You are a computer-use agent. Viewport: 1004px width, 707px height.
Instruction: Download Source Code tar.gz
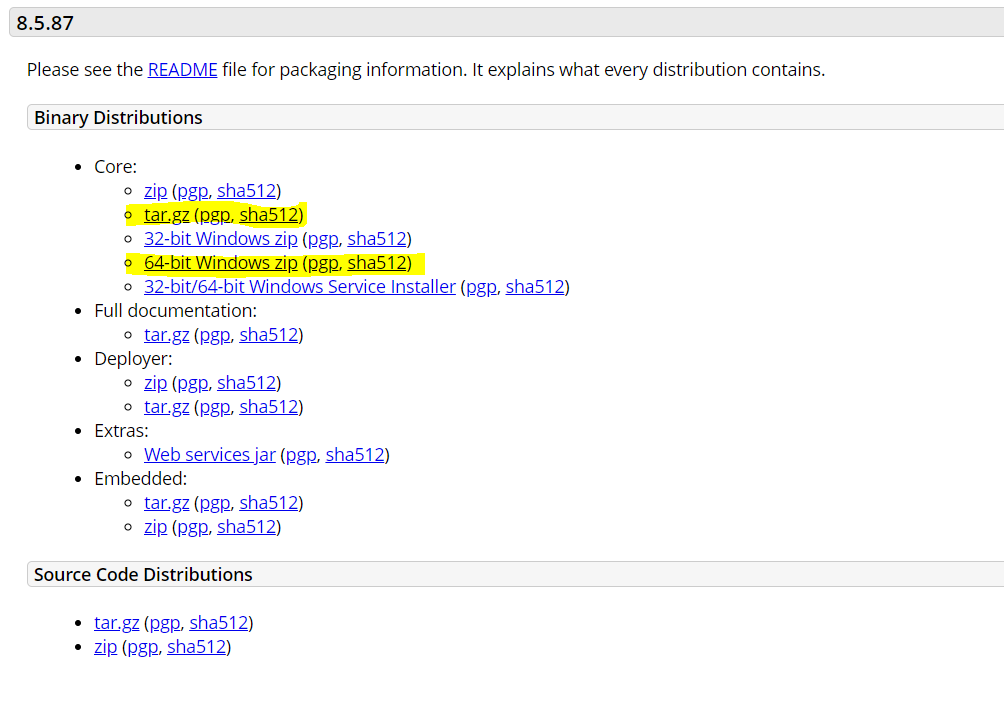point(117,623)
